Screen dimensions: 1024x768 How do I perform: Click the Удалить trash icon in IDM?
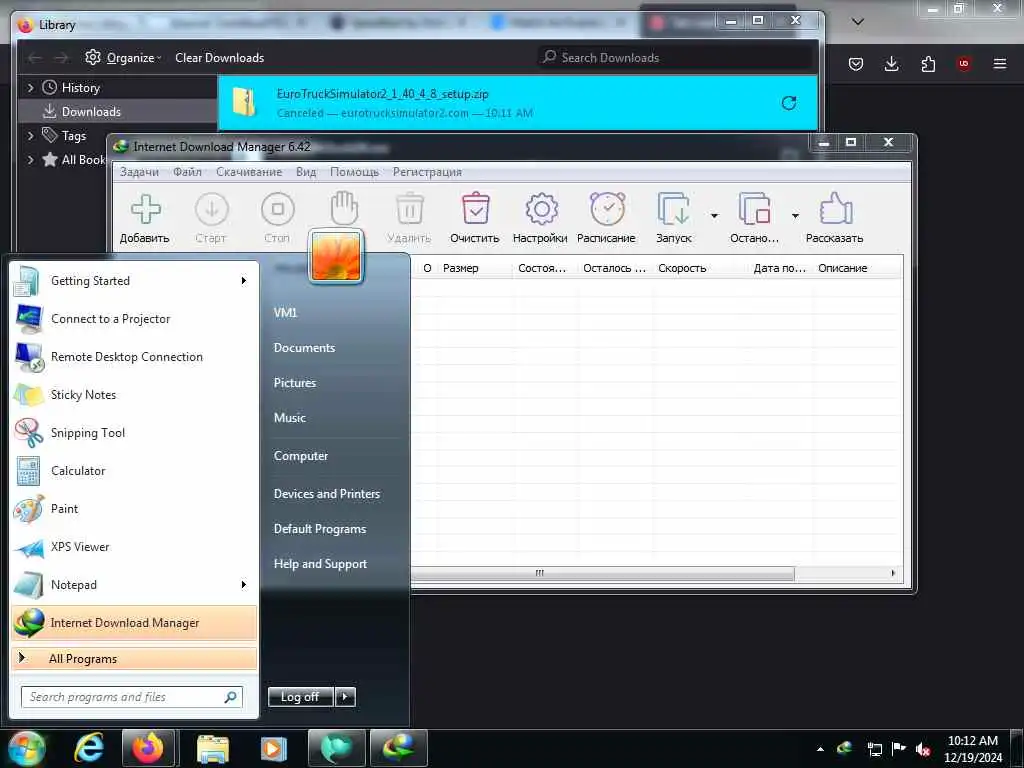[x=409, y=209]
